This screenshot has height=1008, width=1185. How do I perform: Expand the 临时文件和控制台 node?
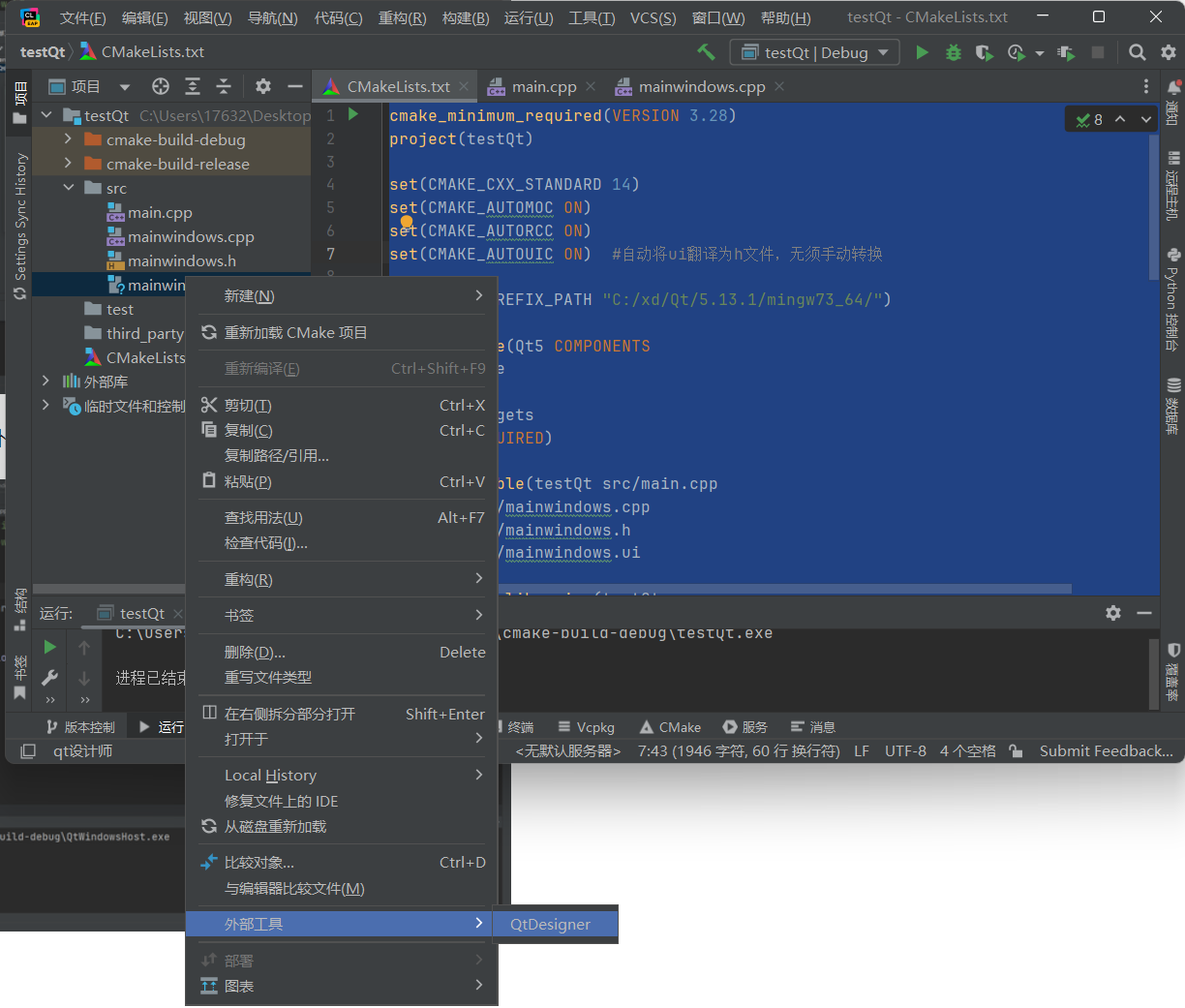click(x=46, y=406)
